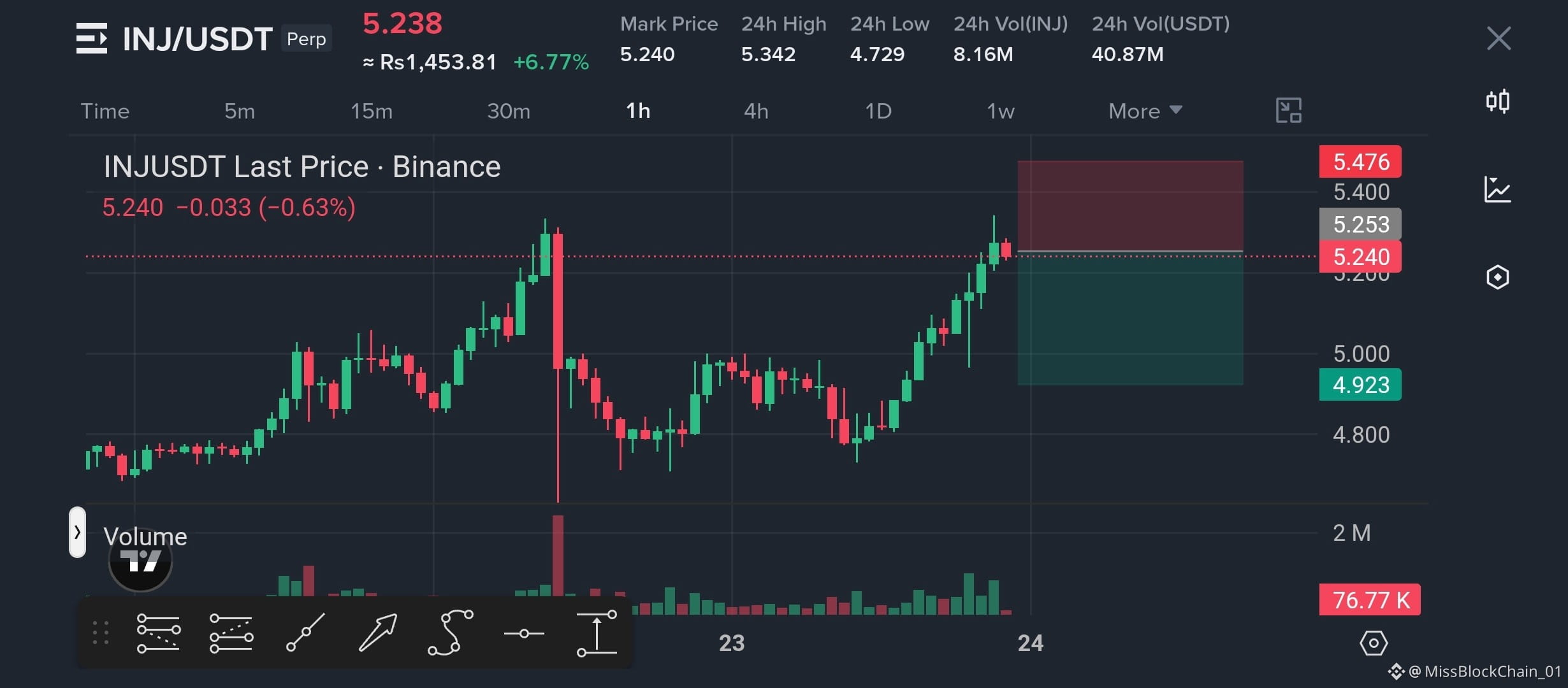Select the curve path drawing tool
This screenshot has height=688, width=1568.
tap(451, 633)
